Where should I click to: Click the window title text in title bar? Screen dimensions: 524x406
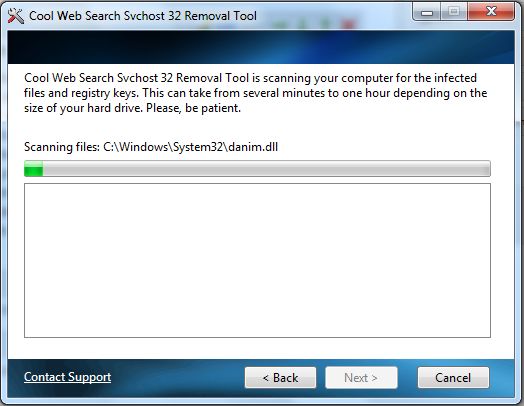[x=143, y=16]
